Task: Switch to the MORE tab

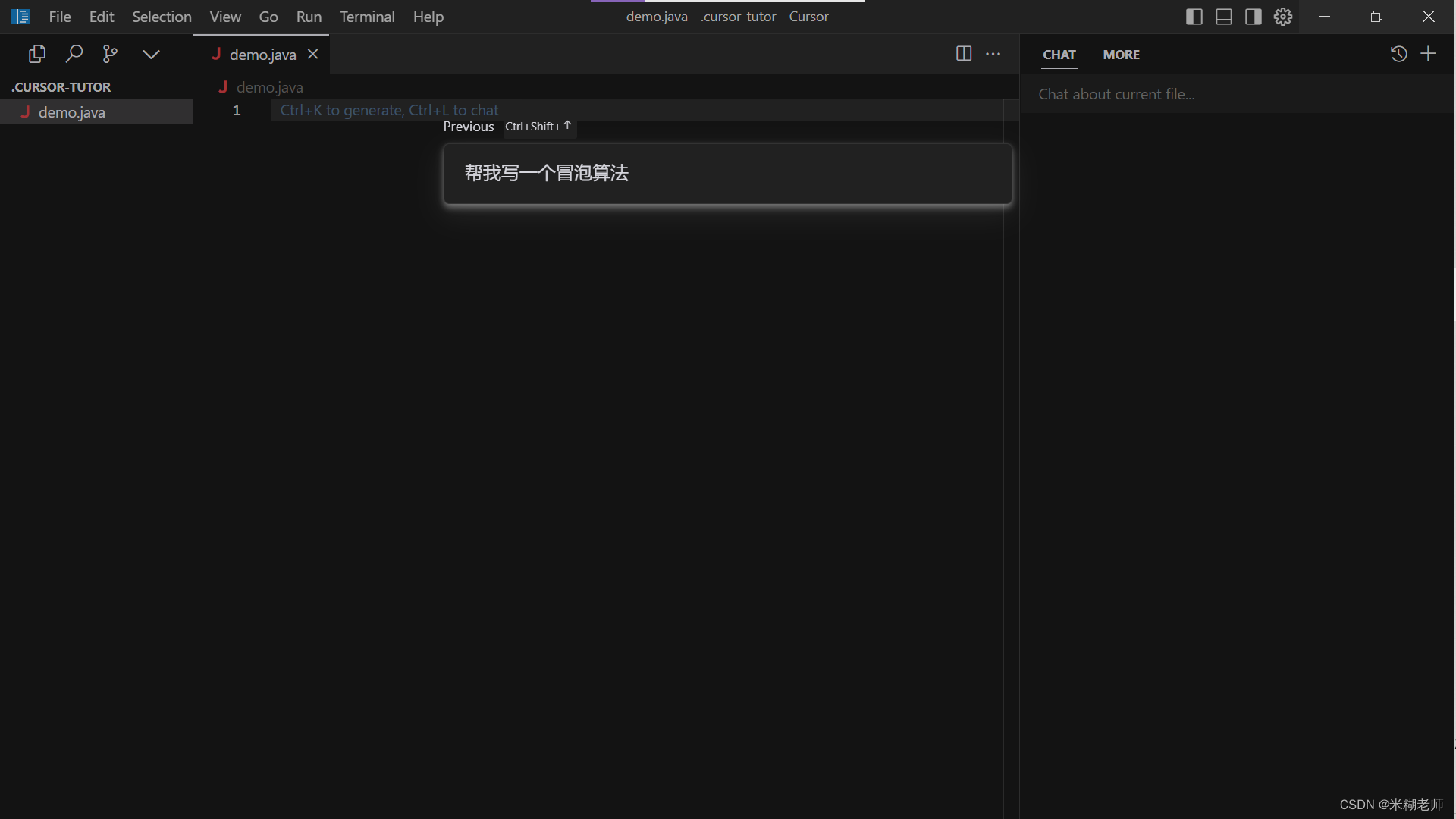Action: [x=1121, y=55]
